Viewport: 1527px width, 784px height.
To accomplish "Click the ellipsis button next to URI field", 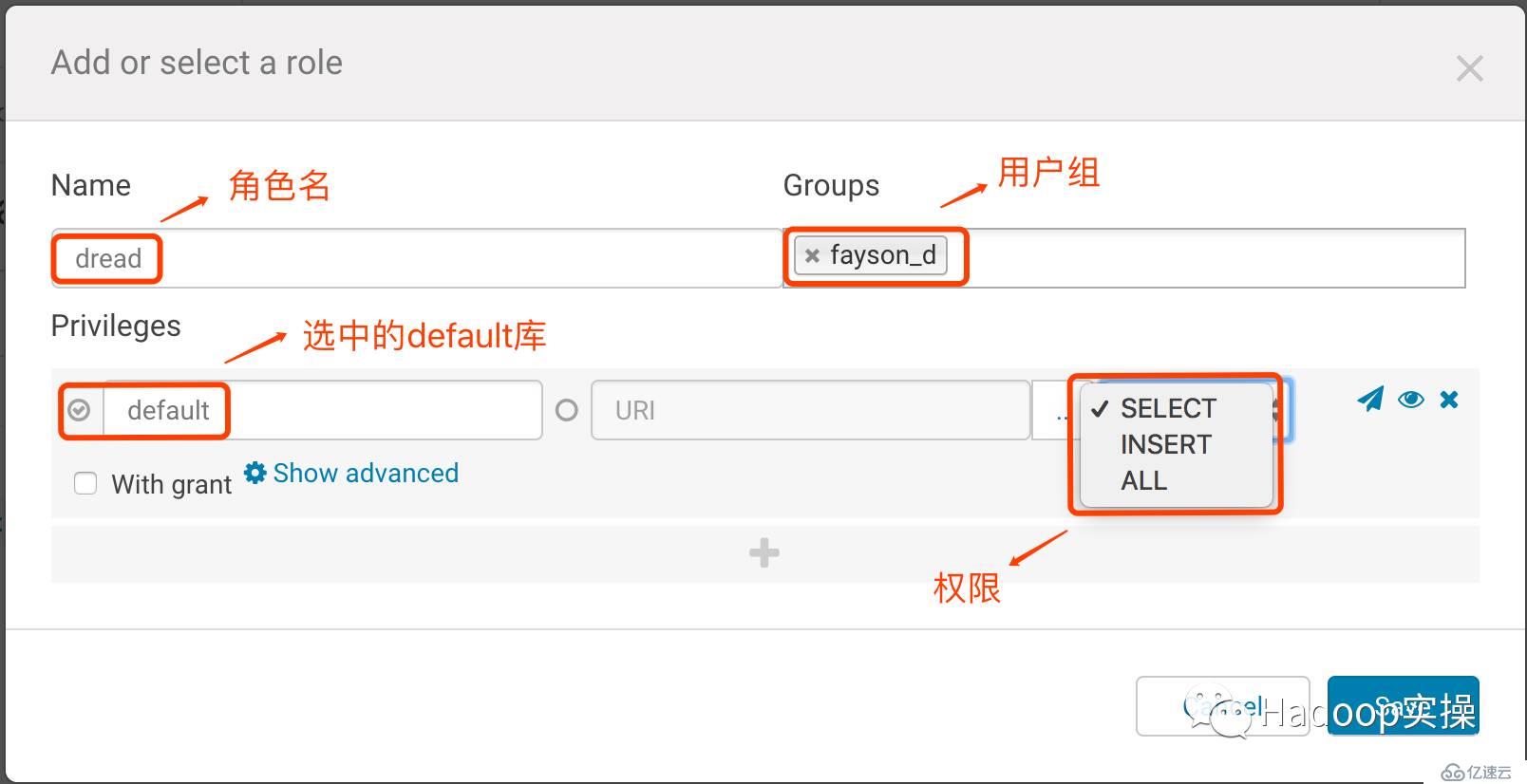I will (x=1057, y=411).
